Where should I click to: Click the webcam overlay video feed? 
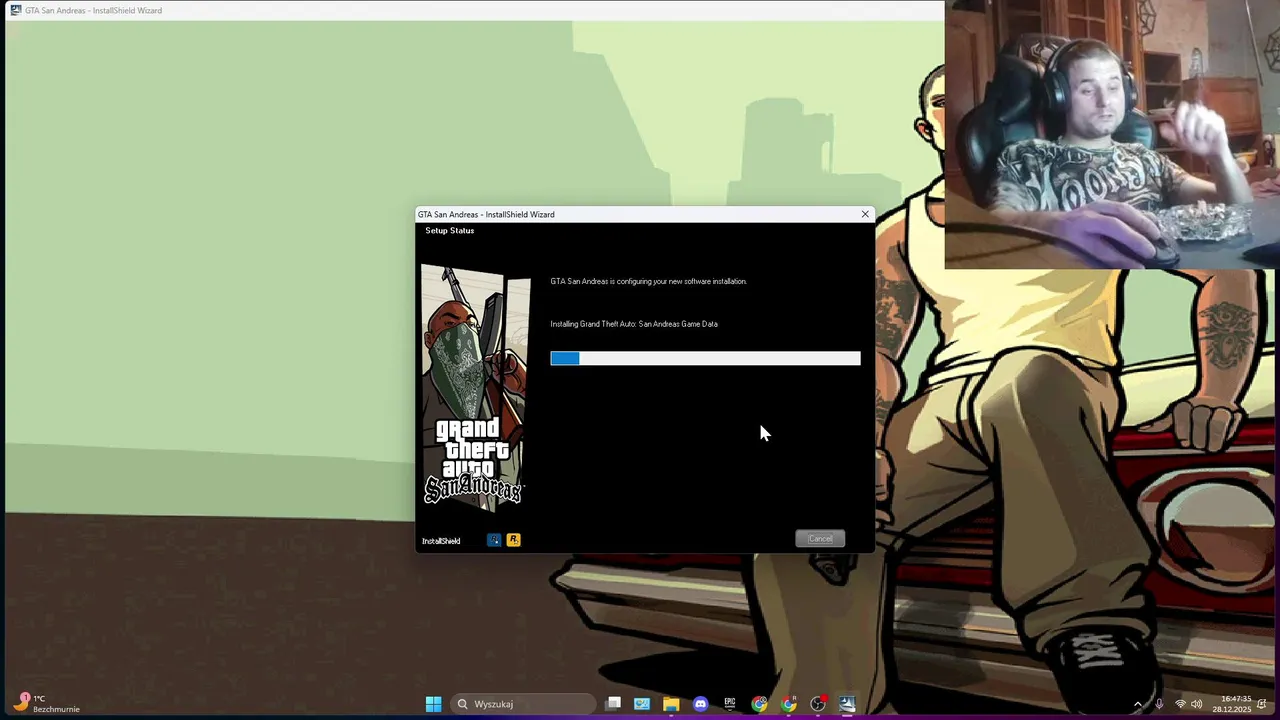[1112, 135]
